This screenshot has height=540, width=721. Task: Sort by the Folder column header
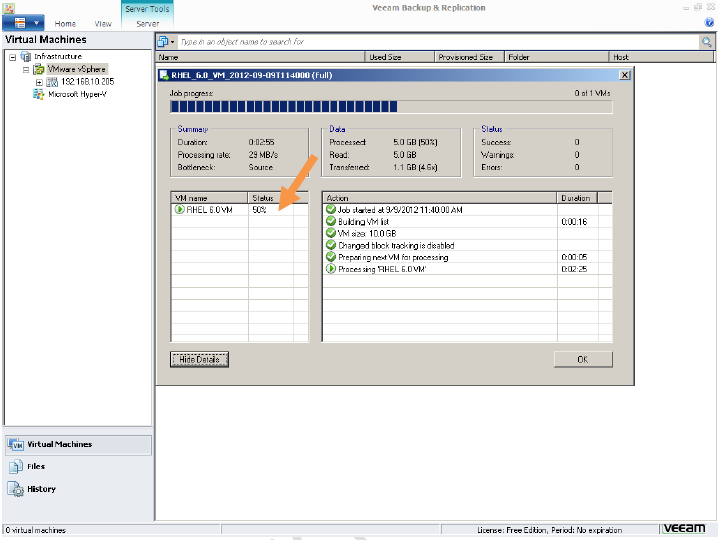click(x=556, y=57)
